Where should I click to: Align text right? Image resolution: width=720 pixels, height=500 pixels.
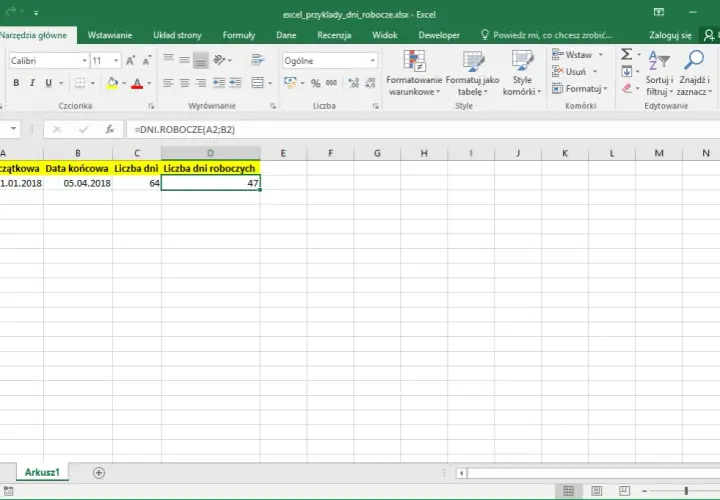[x=201, y=83]
